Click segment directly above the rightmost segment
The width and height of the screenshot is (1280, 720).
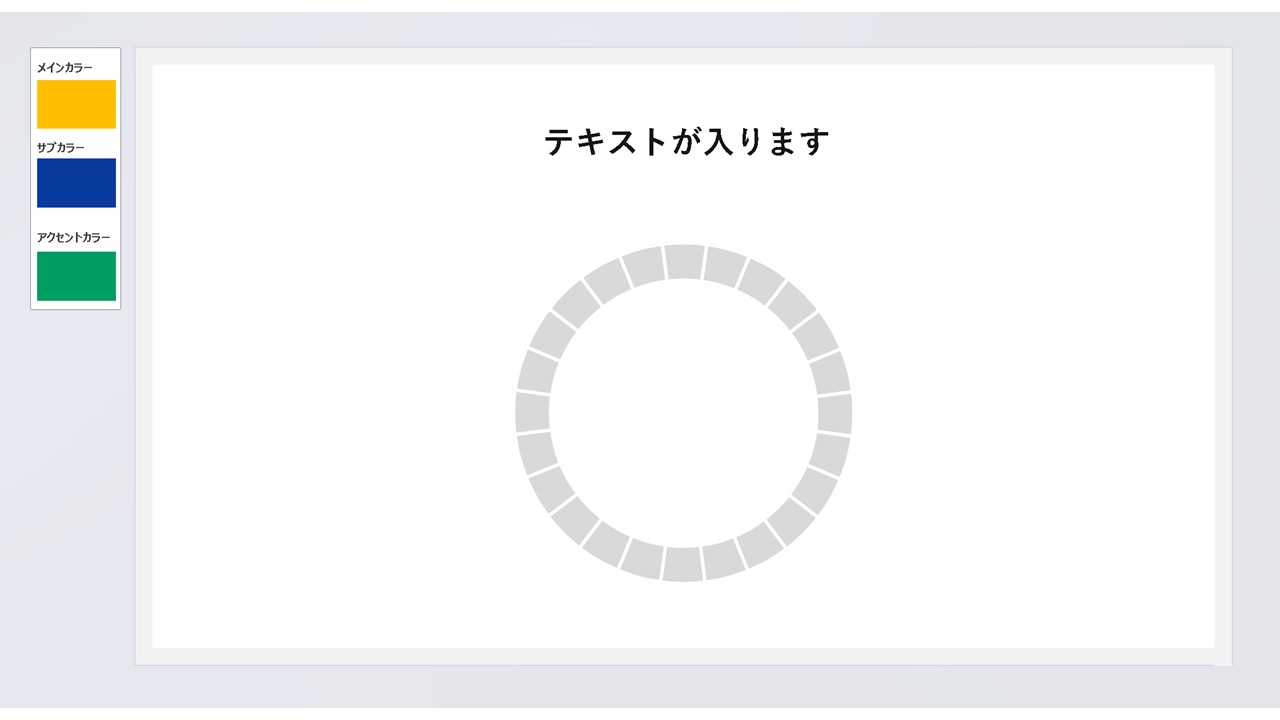coord(830,373)
